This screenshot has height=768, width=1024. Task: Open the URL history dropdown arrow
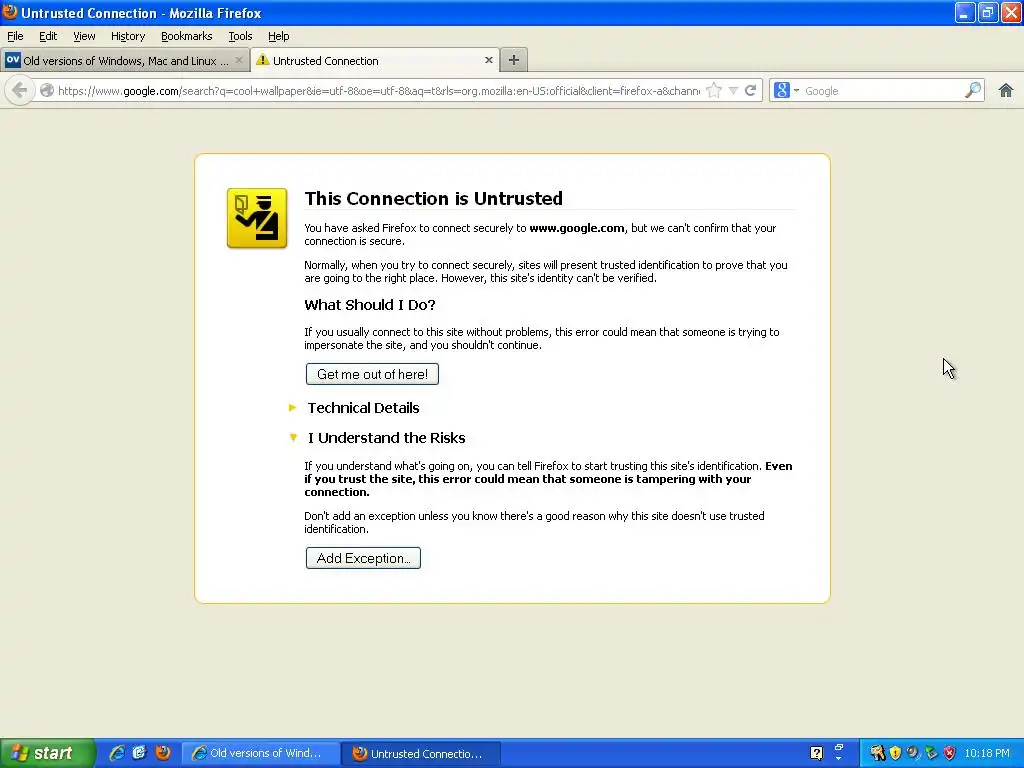click(733, 91)
